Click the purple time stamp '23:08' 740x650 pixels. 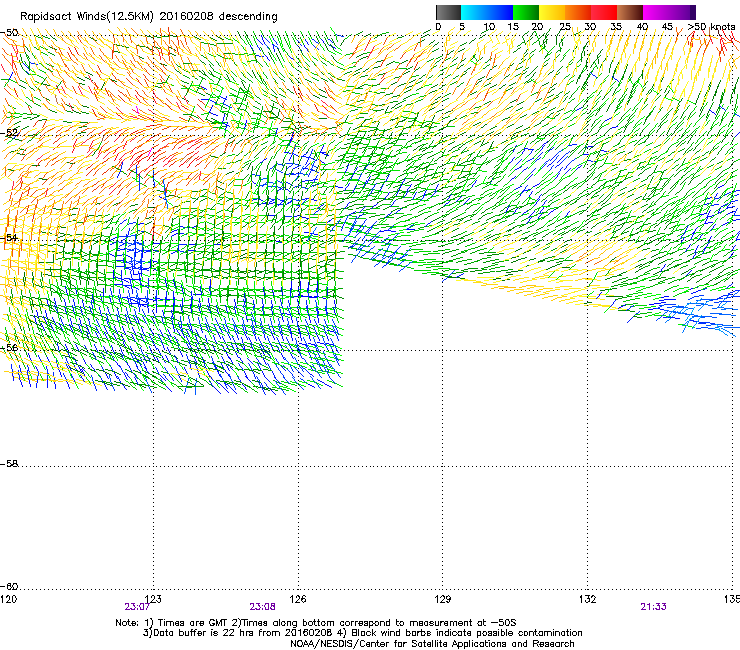262,607
